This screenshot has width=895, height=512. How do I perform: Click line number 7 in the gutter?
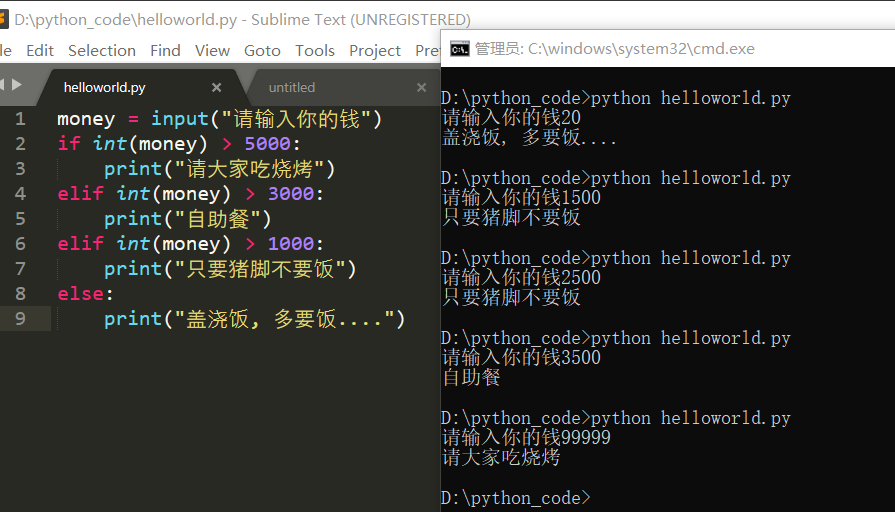21,269
